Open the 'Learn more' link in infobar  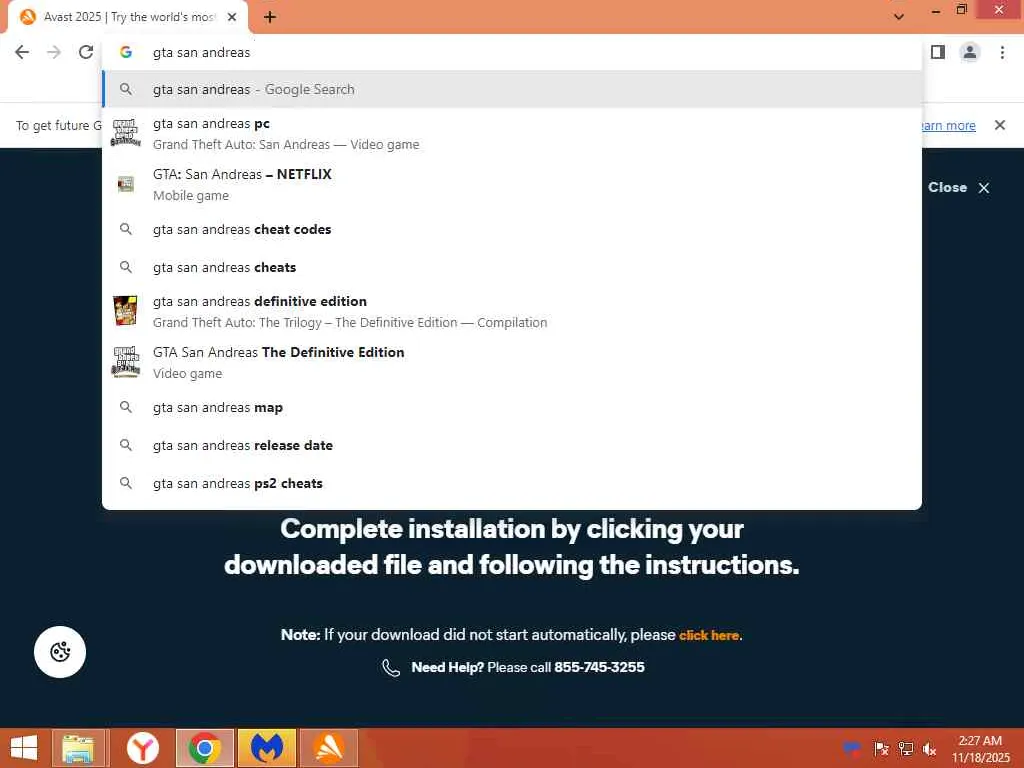(x=948, y=125)
